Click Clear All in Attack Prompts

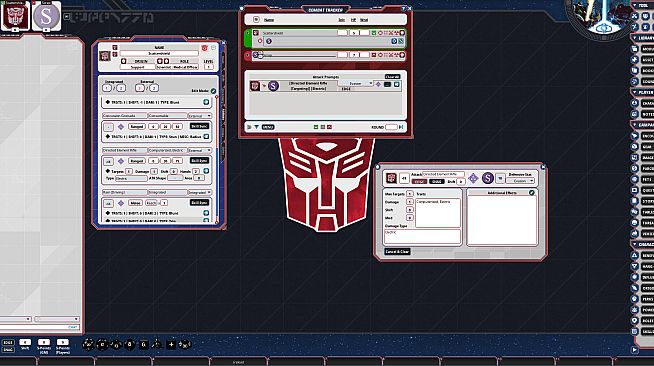[x=392, y=77]
